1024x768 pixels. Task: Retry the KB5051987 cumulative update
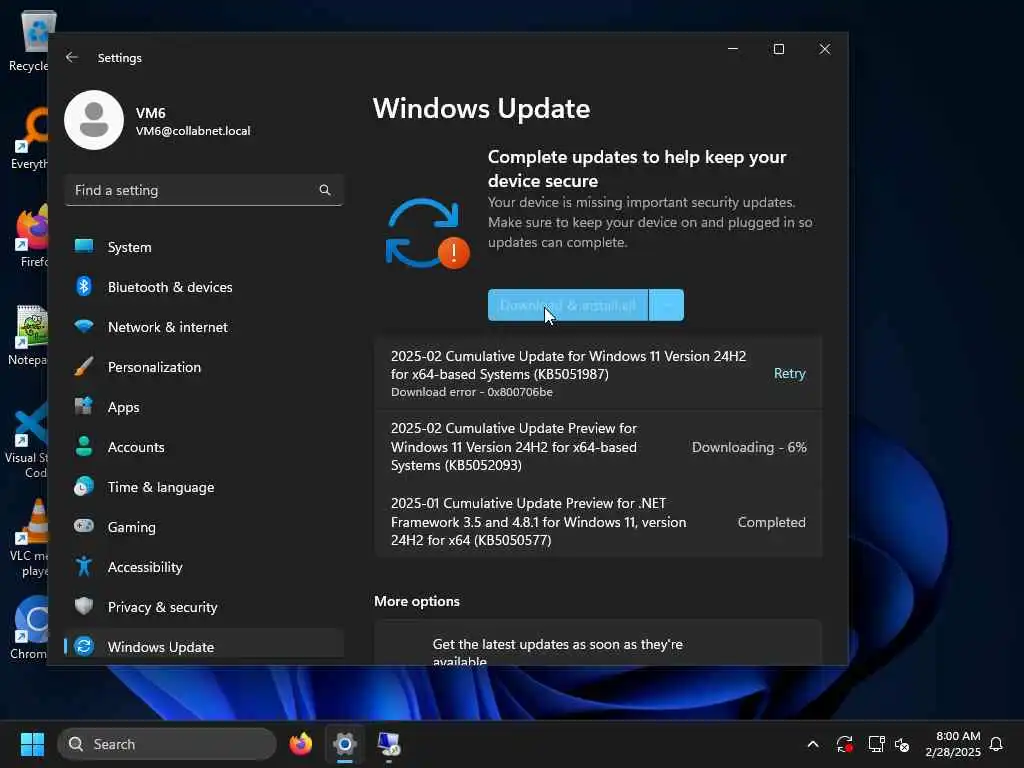coord(790,373)
